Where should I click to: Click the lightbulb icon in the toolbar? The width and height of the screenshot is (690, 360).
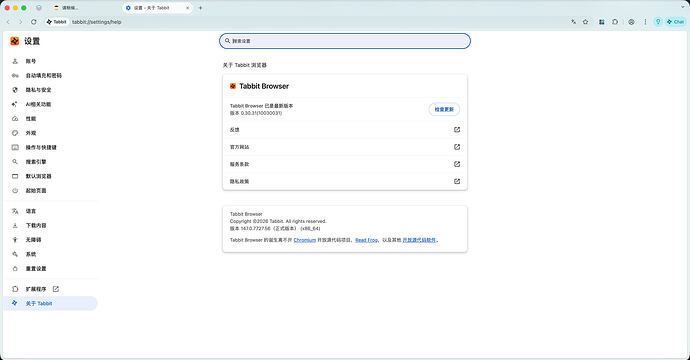658,22
